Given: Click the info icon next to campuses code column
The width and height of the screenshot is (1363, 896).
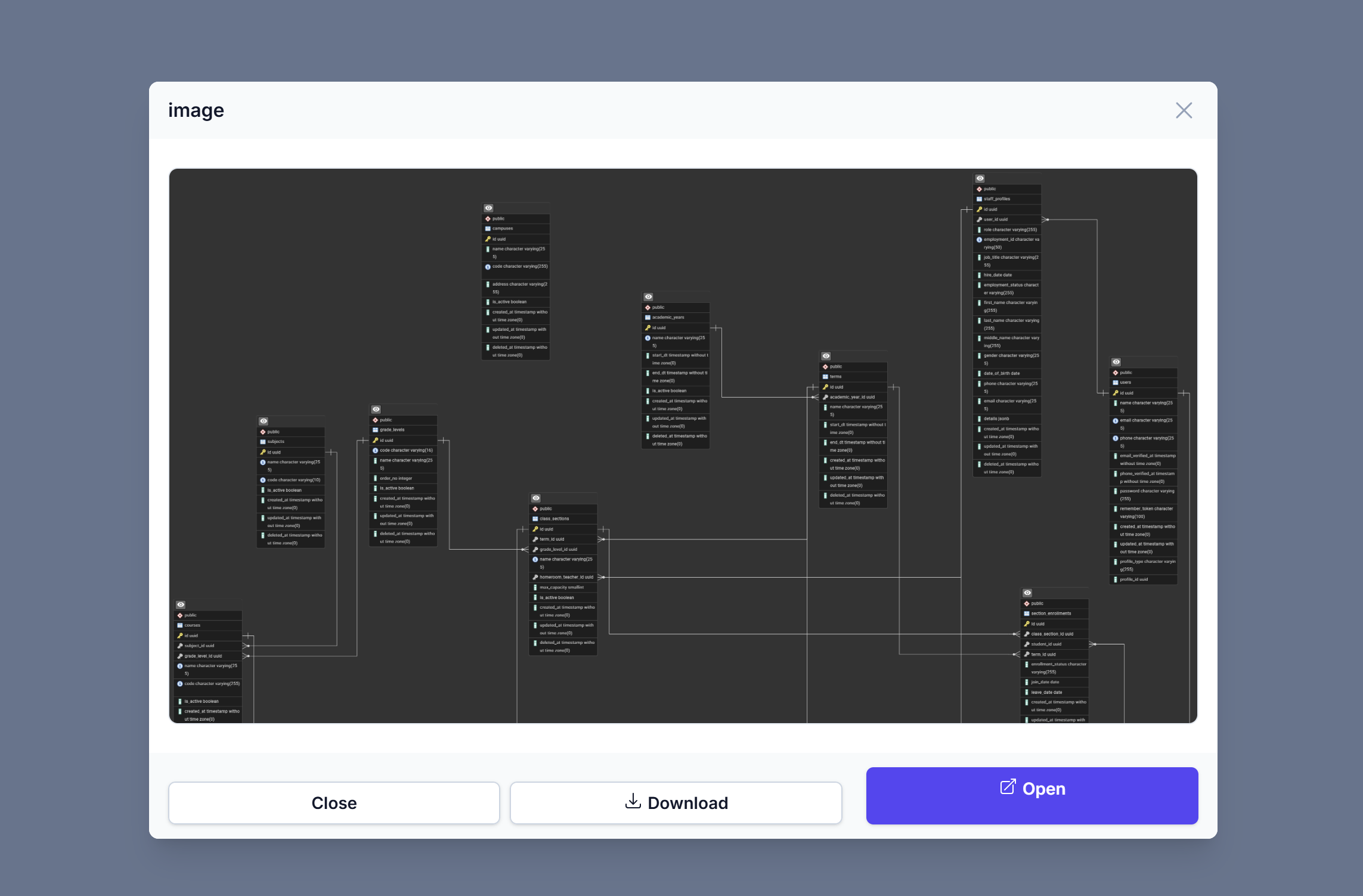Looking at the screenshot, I should (x=488, y=266).
